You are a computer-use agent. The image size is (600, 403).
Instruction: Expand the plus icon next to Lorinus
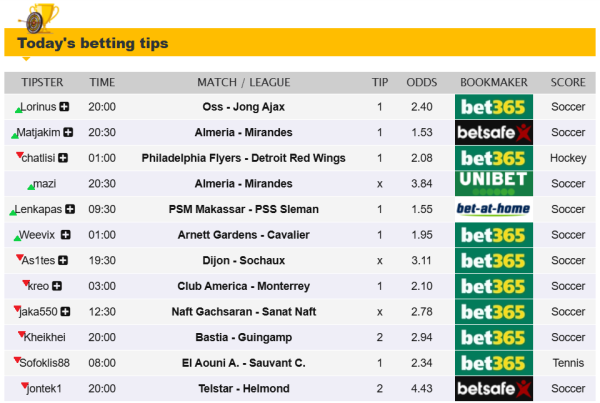click(65, 107)
